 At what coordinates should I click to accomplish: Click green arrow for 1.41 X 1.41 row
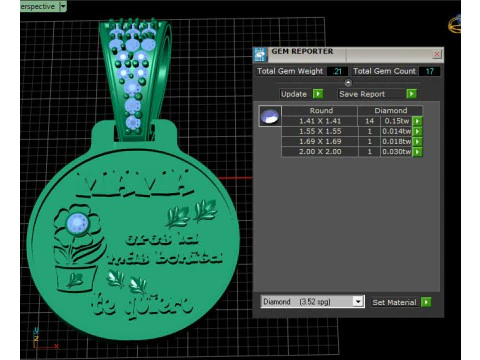pyautogui.click(x=417, y=121)
